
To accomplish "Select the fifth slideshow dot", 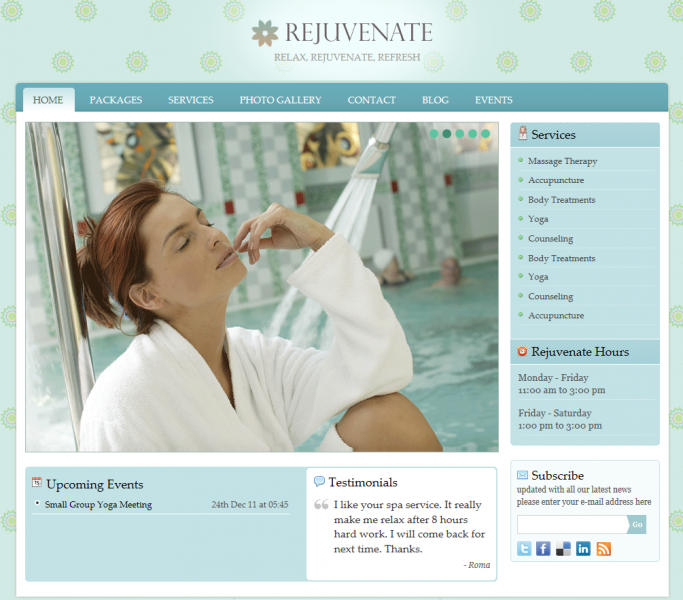I will point(486,134).
